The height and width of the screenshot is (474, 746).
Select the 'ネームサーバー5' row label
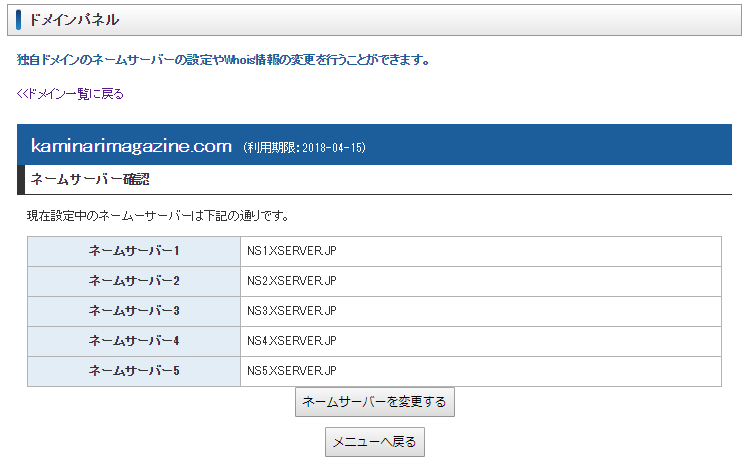click(134, 372)
